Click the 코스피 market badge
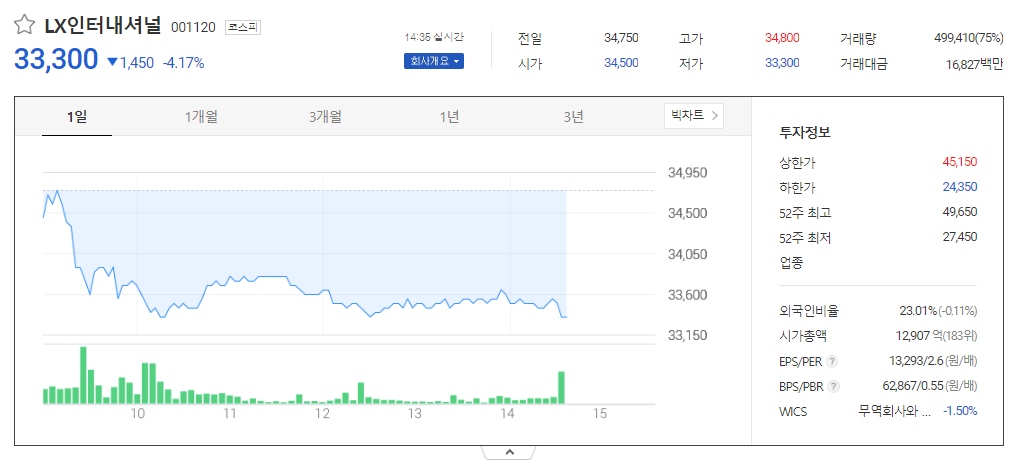 coord(243,27)
